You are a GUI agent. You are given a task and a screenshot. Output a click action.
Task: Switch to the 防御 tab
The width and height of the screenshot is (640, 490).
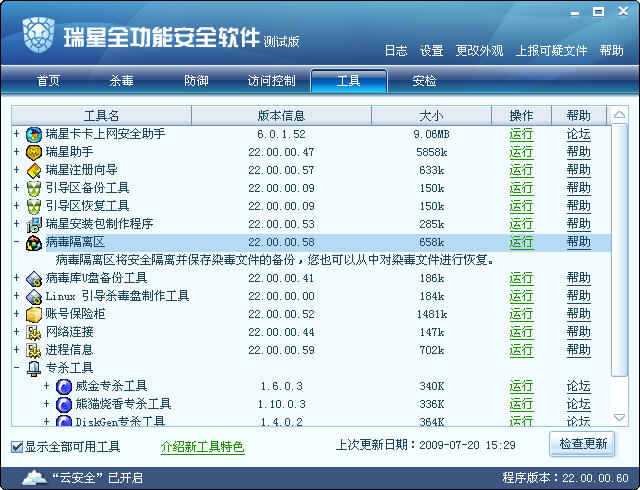coord(196,81)
